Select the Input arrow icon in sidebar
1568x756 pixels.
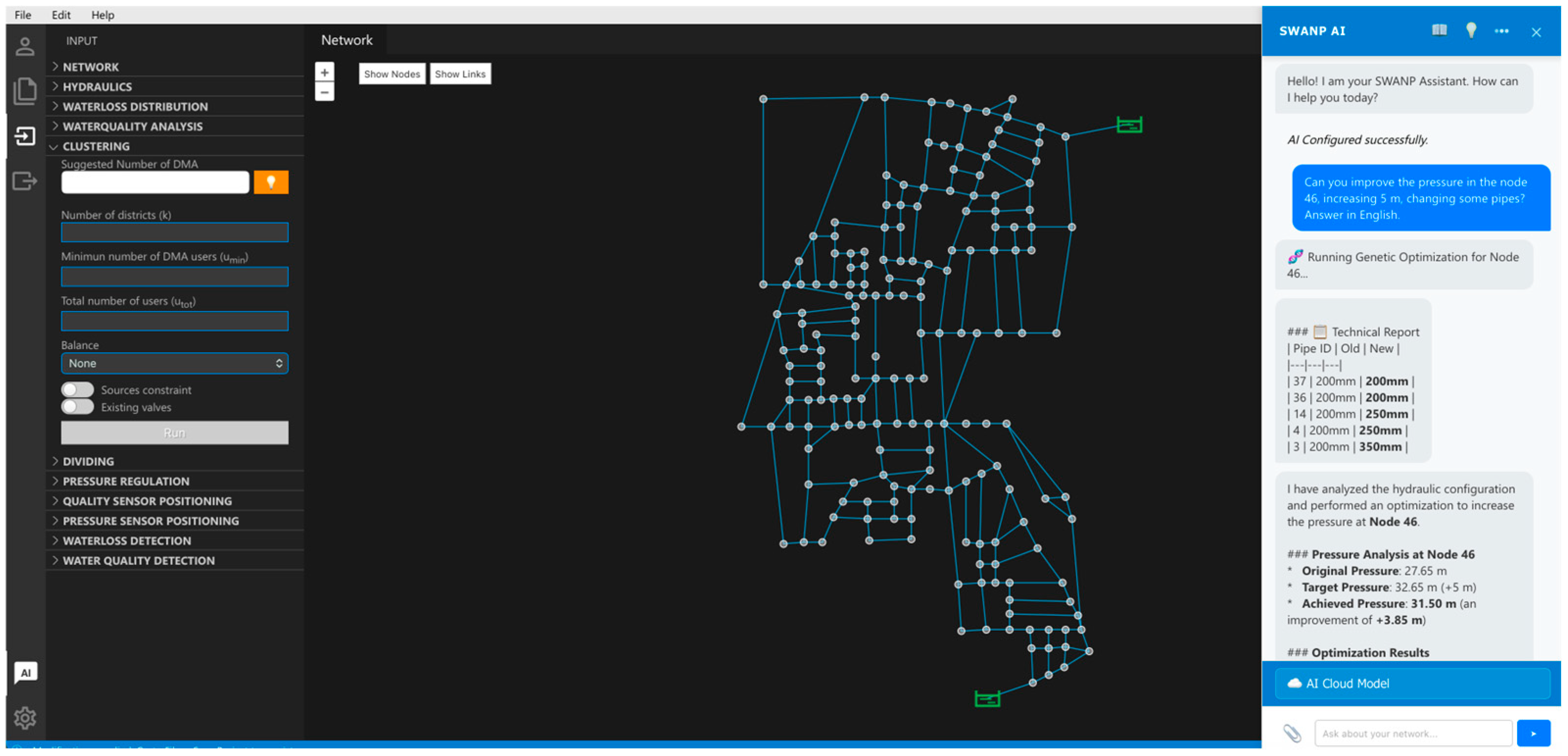click(x=25, y=136)
